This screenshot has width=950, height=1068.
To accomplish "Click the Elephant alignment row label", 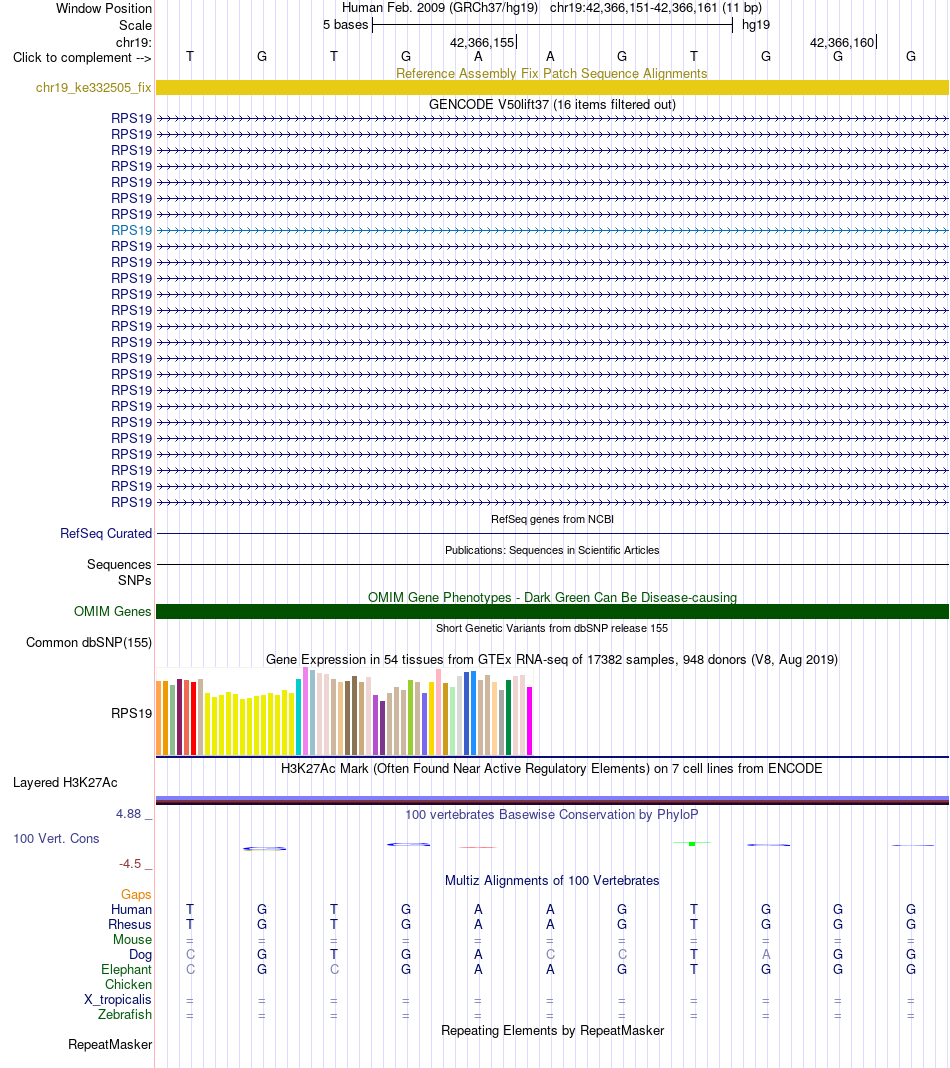I will click(126, 969).
